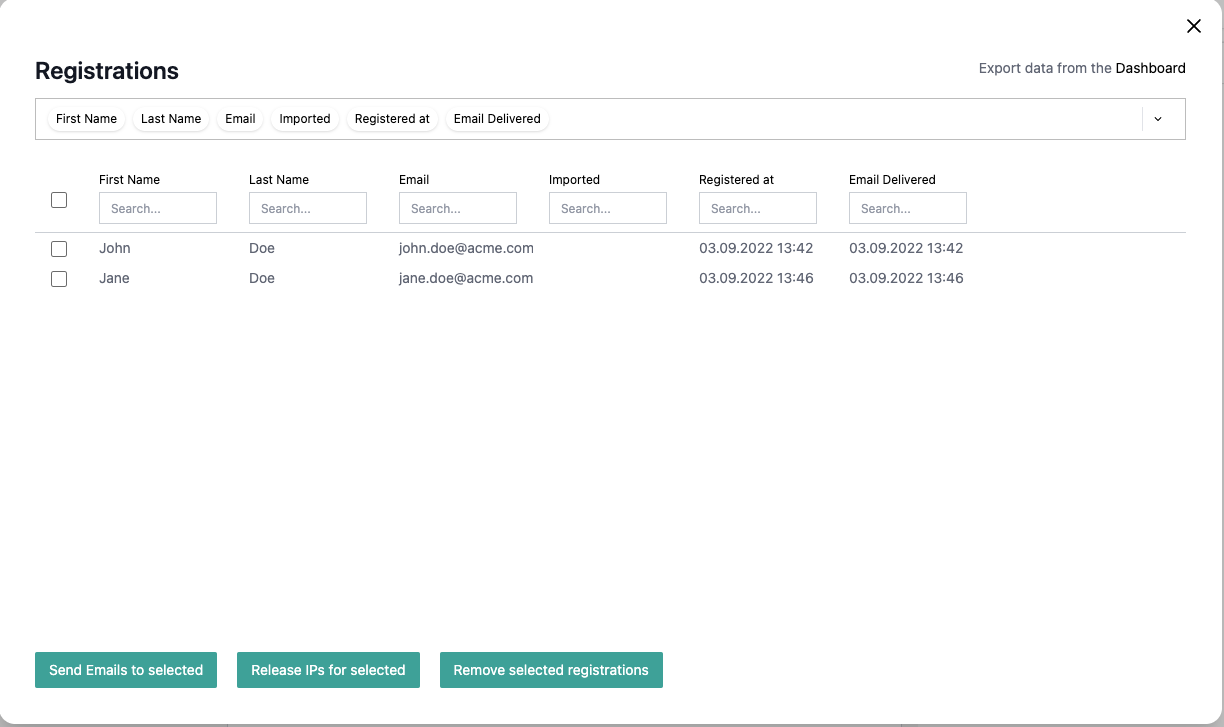1224x727 pixels.
Task: Close the Registrations dialog
Action: click(1193, 26)
